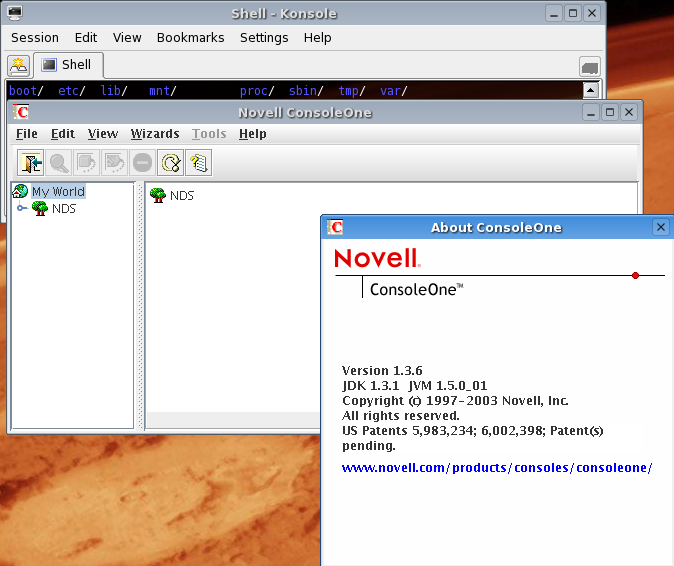Click the 'Version 1.3.6' text in About dialog

point(382,370)
